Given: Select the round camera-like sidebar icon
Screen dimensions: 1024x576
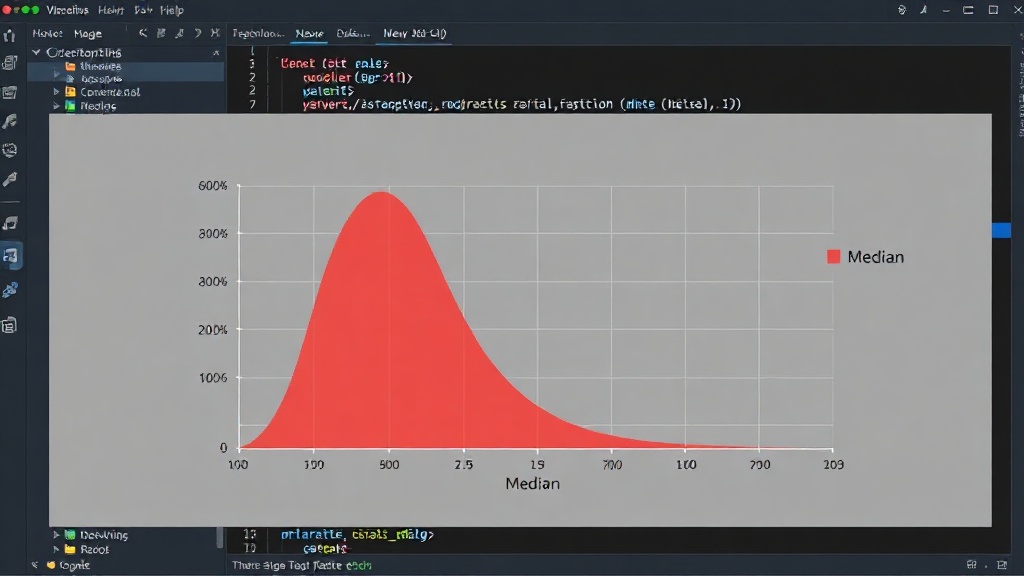Looking at the screenshot, I should tap(10, 150).
